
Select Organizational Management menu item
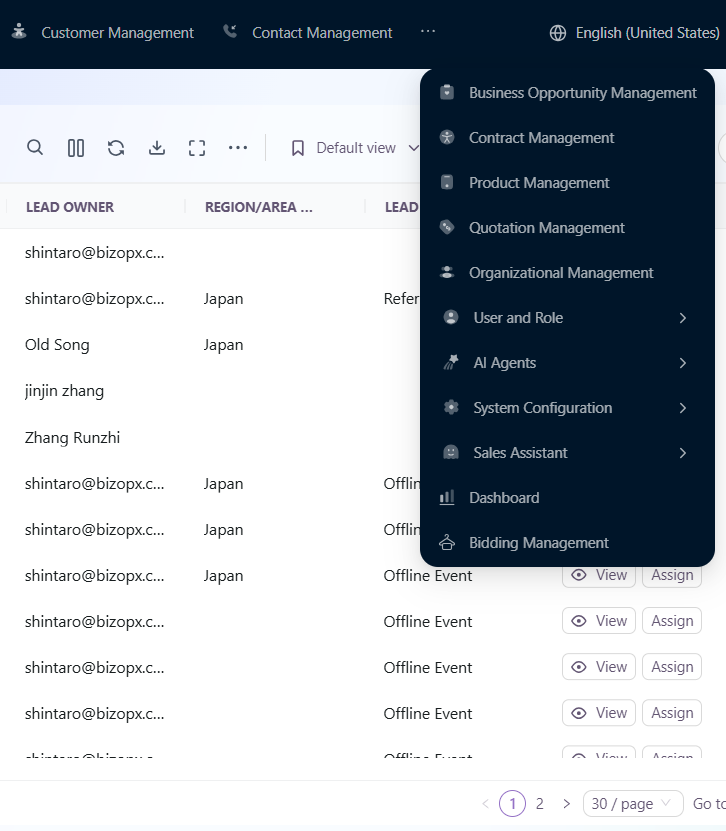click(x=567, y=273)
